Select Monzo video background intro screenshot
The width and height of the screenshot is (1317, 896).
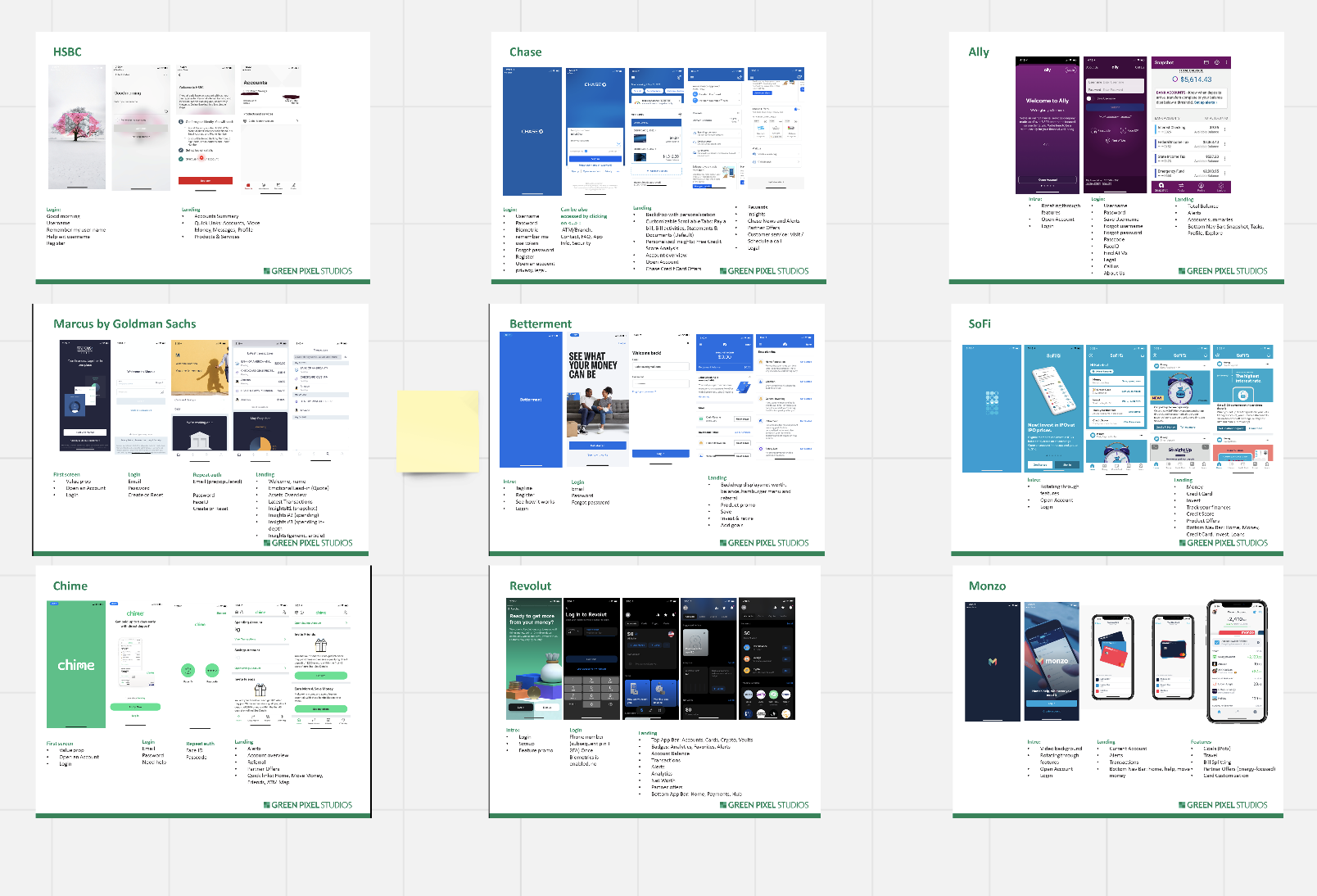[1052, 662]
